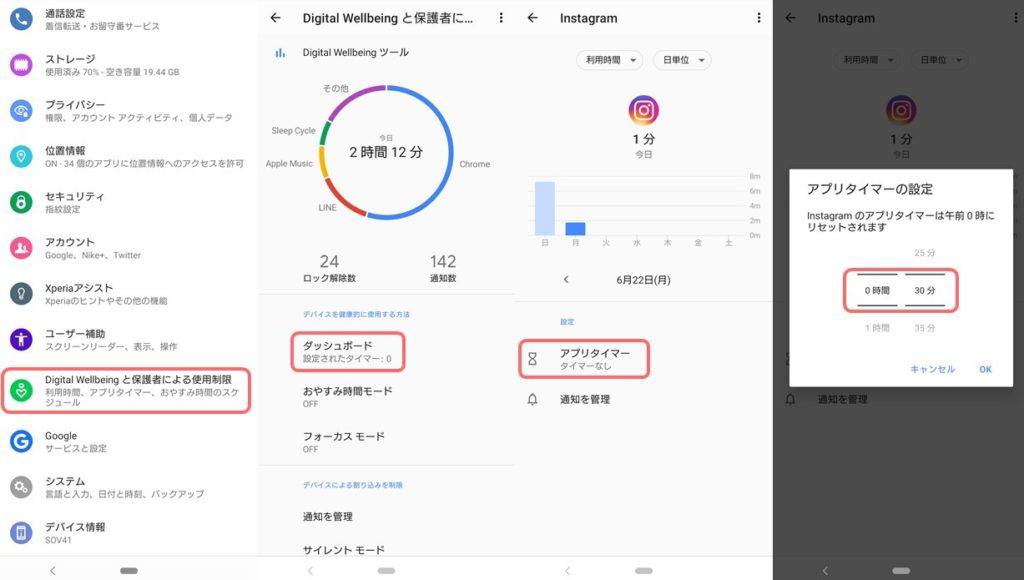
Task: Open 利用時間 dropdown on Instagram screen
Action: click(609, 60)
